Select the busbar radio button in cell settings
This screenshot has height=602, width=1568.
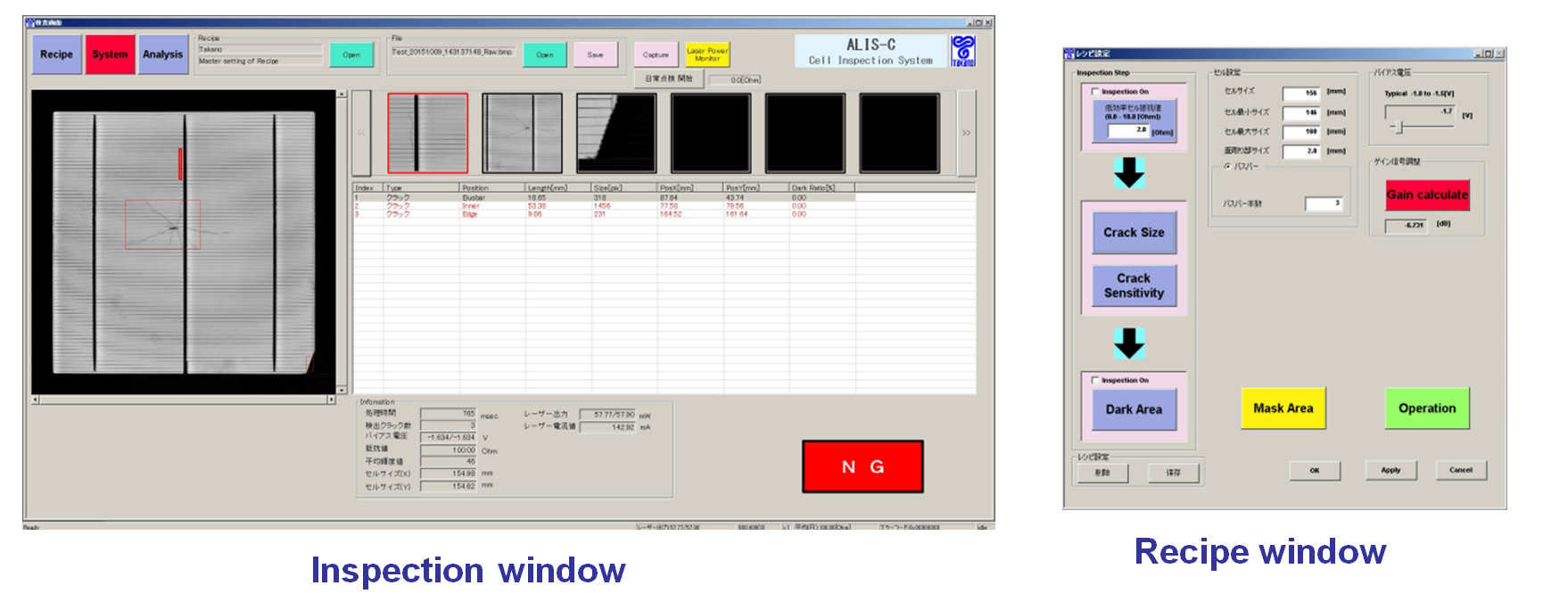pos(1227,167)
